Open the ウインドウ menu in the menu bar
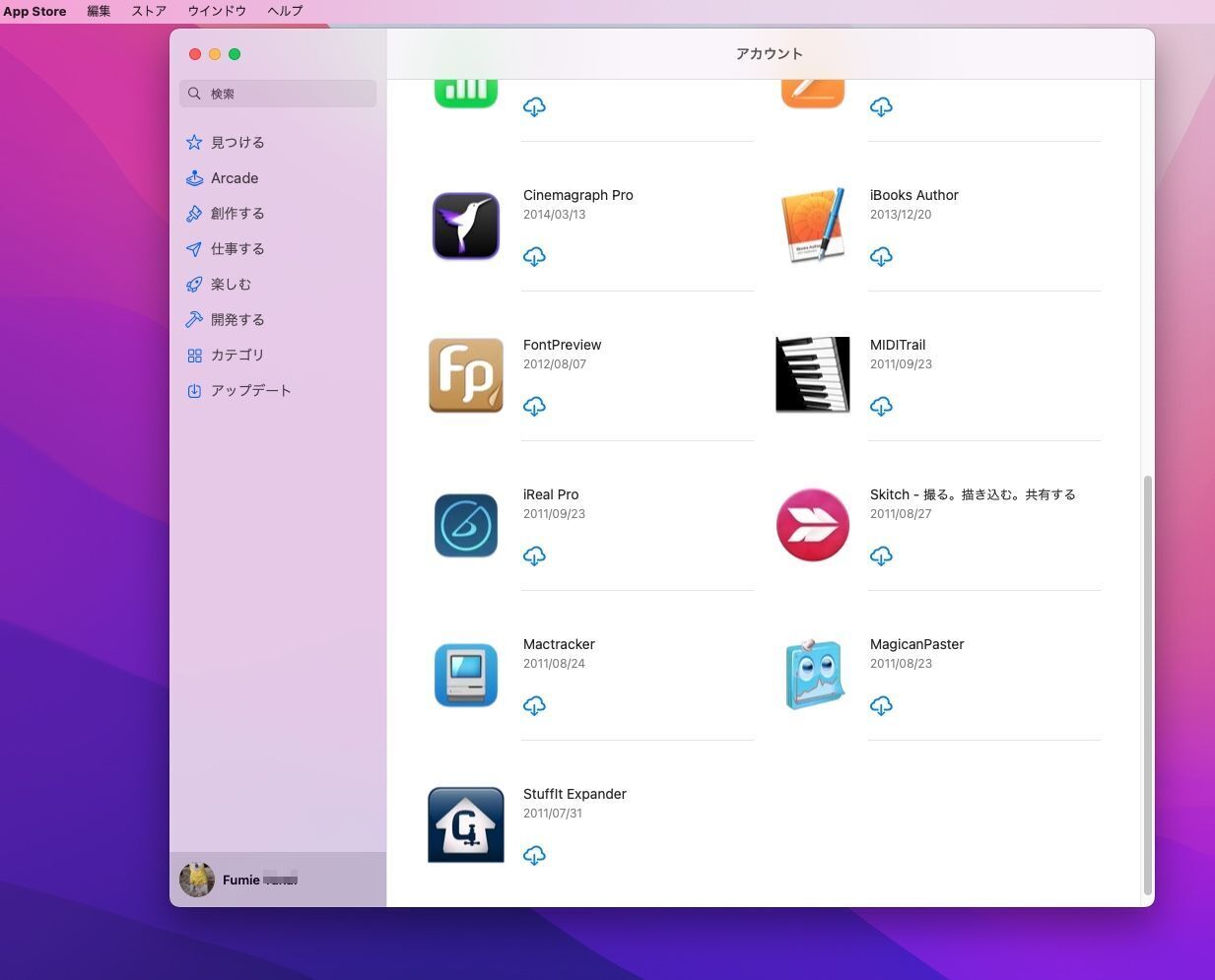The image size is (1215, 980). pos(217,11)
